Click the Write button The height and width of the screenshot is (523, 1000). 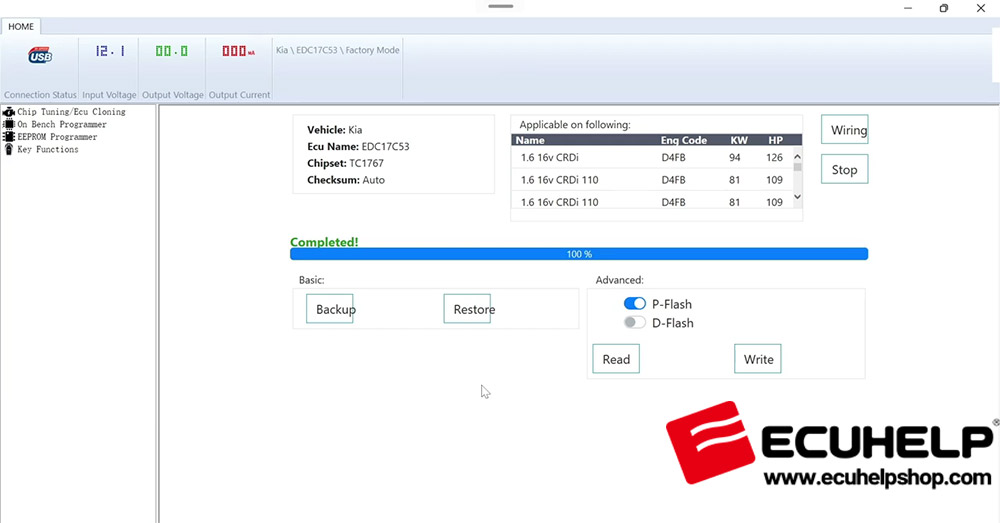(758, 358)
